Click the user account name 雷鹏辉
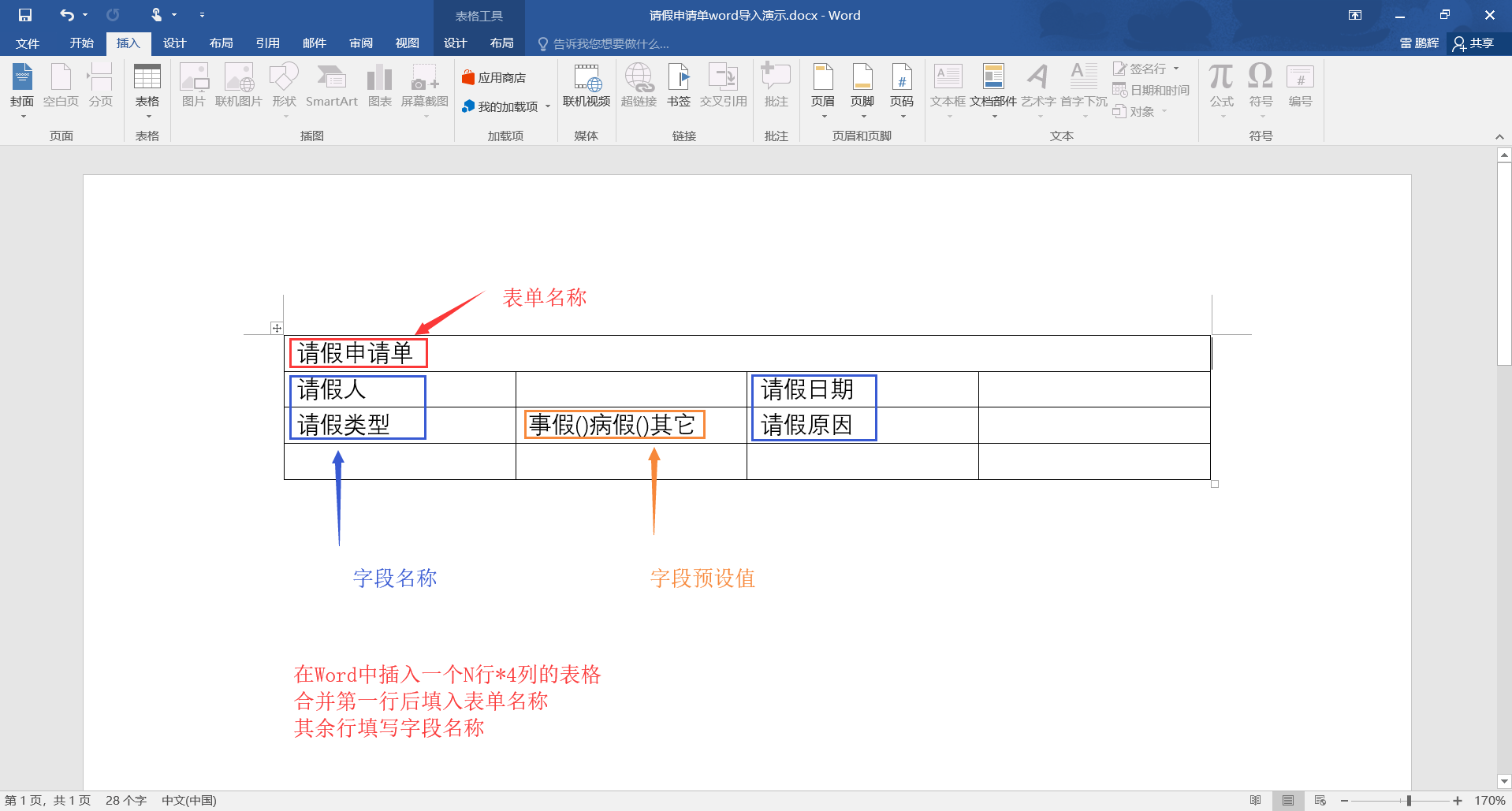1512x811 pixels. 1420,43
